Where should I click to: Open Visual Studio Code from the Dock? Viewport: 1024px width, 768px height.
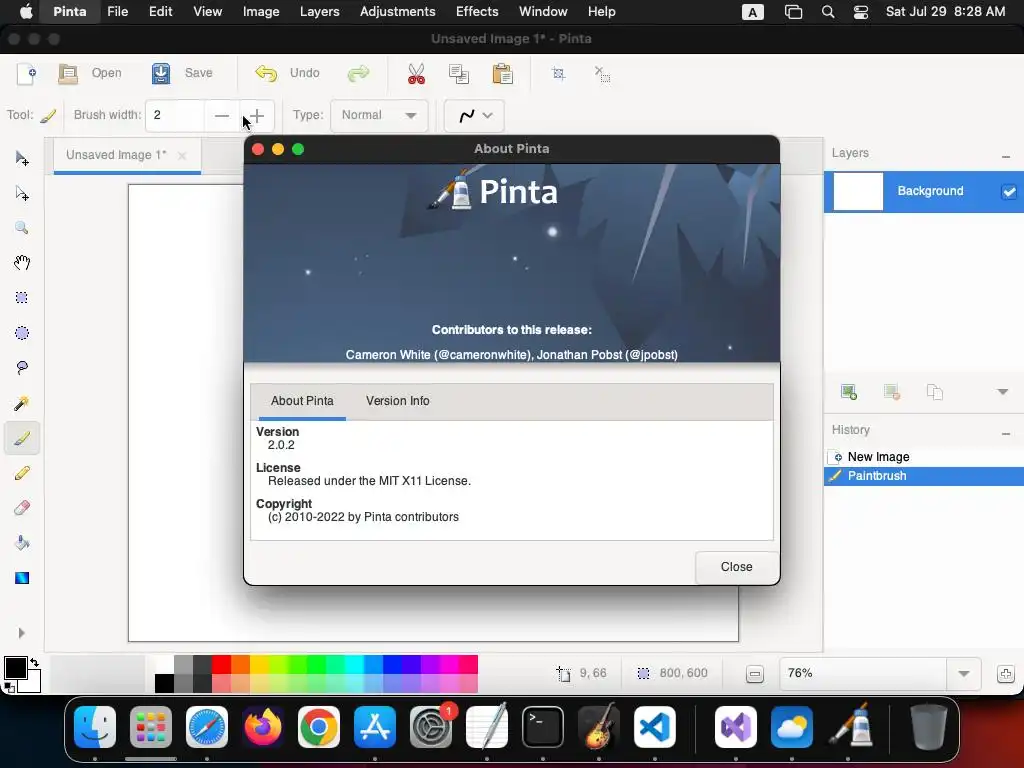click(x=655, y=727)
